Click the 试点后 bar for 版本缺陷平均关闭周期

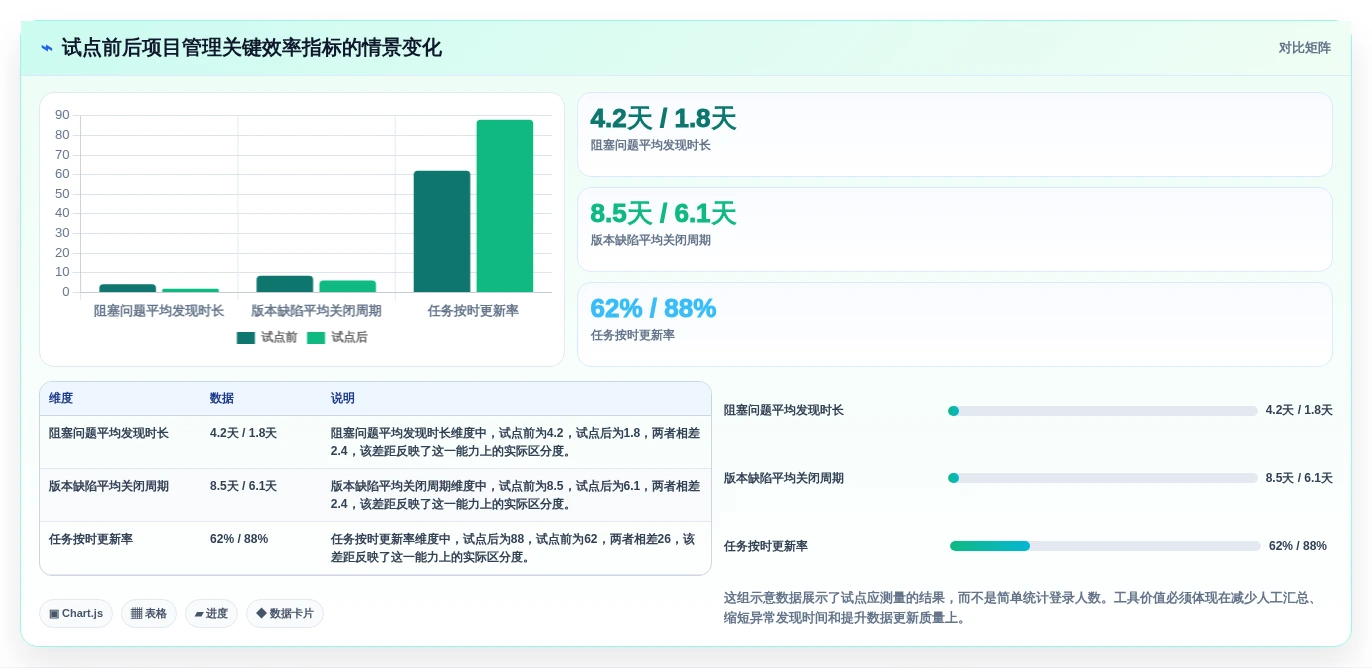348,287
